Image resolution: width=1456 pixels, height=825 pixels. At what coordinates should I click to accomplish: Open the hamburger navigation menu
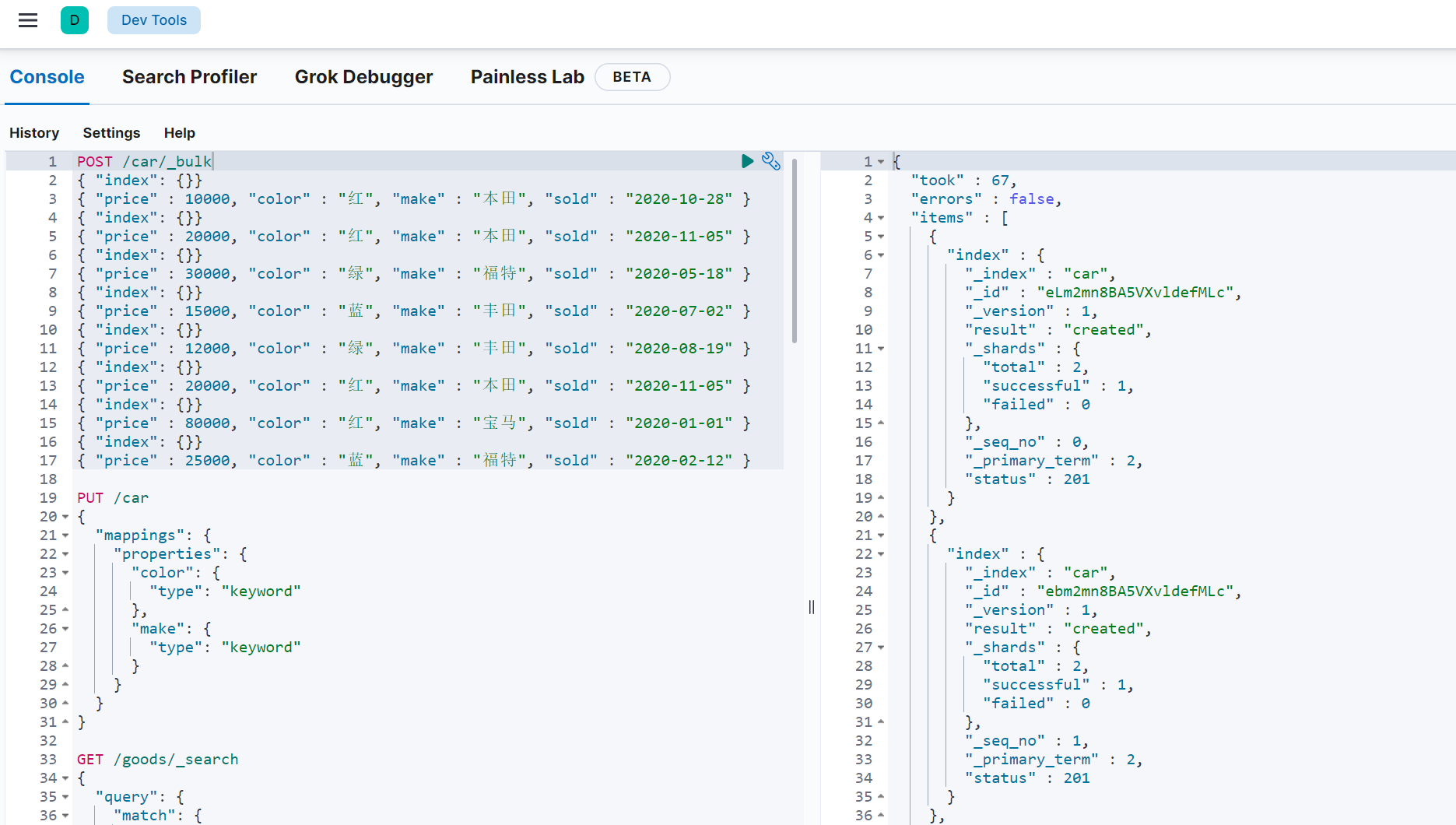click(28, 20)
